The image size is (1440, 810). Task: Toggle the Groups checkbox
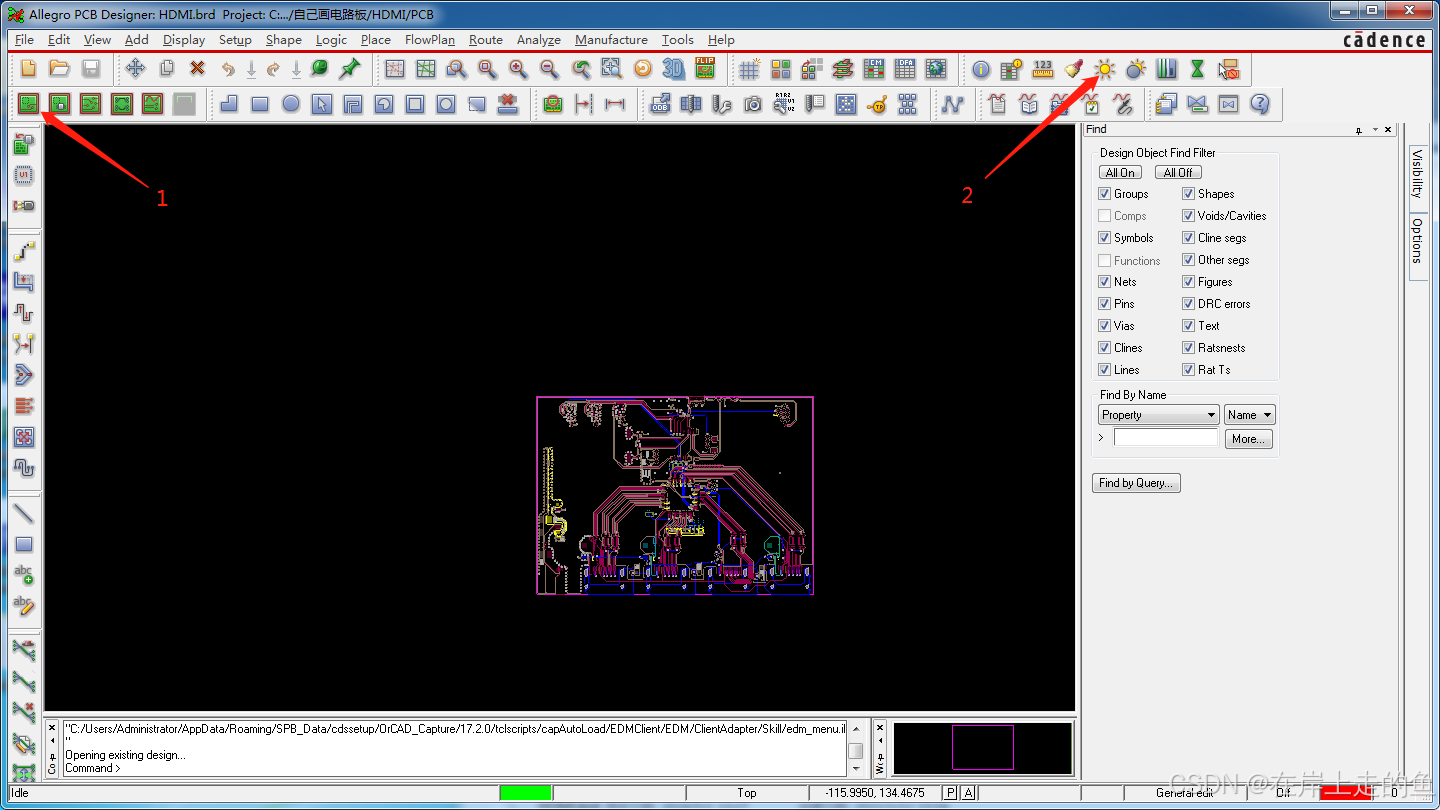pyautogui.click(x=1105, y=194)
